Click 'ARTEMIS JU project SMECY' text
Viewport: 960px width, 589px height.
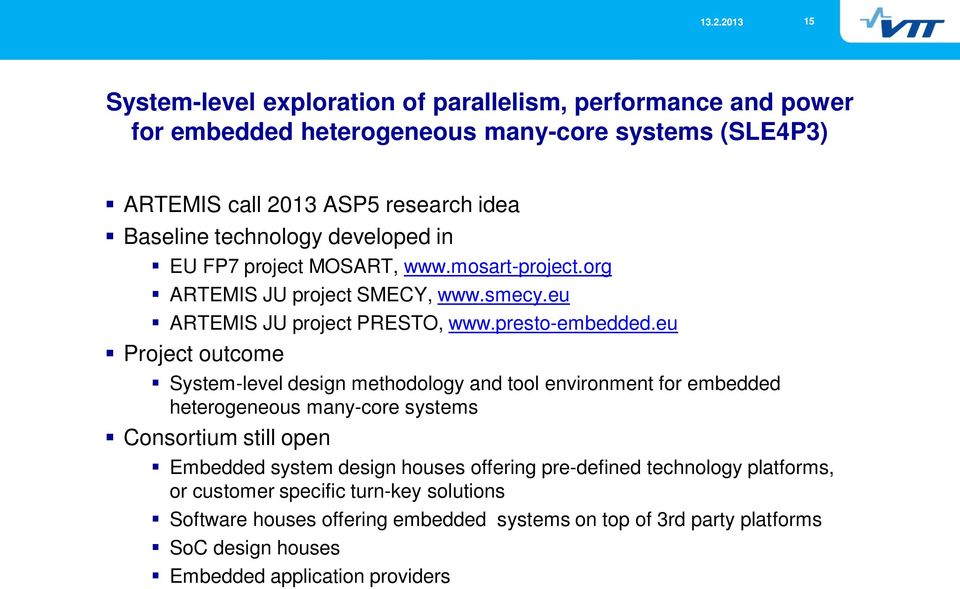pyautogui.click(x=301, y=295)
